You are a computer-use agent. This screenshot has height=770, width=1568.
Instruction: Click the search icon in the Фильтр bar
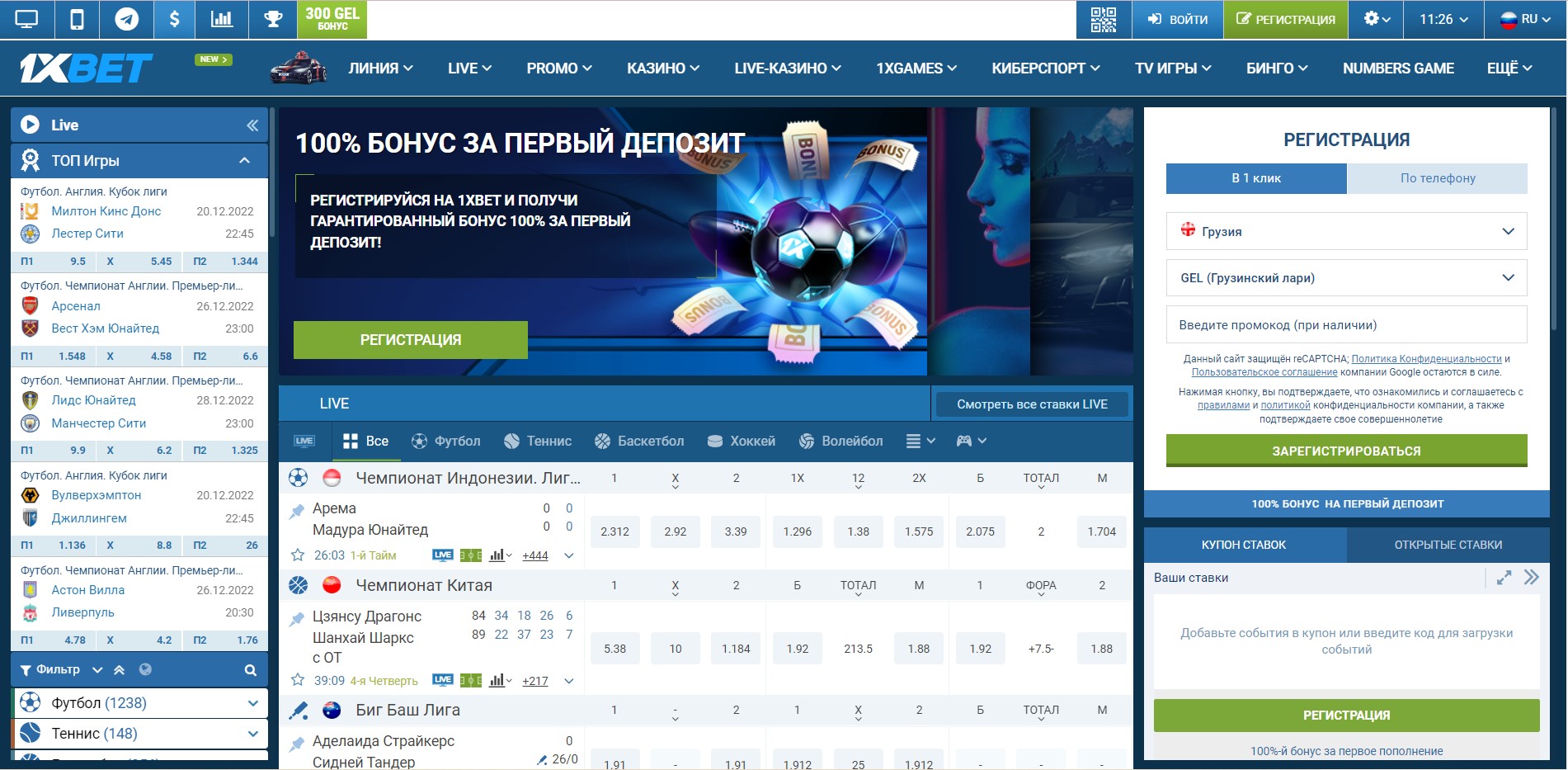click(x=251, y=670)
